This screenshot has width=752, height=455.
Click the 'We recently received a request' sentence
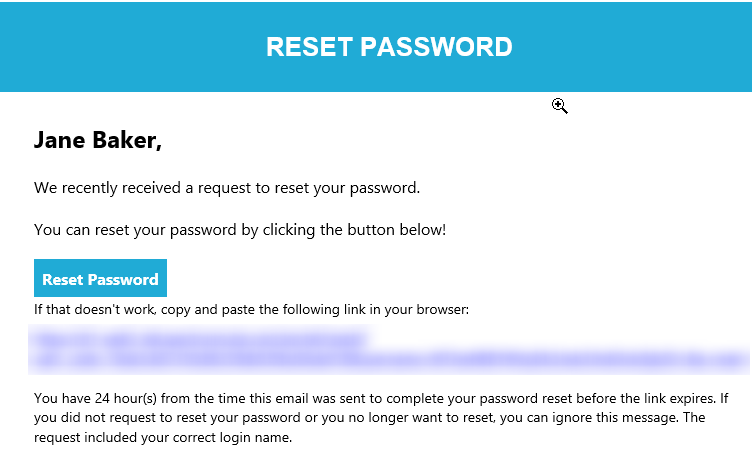[227, 188]
